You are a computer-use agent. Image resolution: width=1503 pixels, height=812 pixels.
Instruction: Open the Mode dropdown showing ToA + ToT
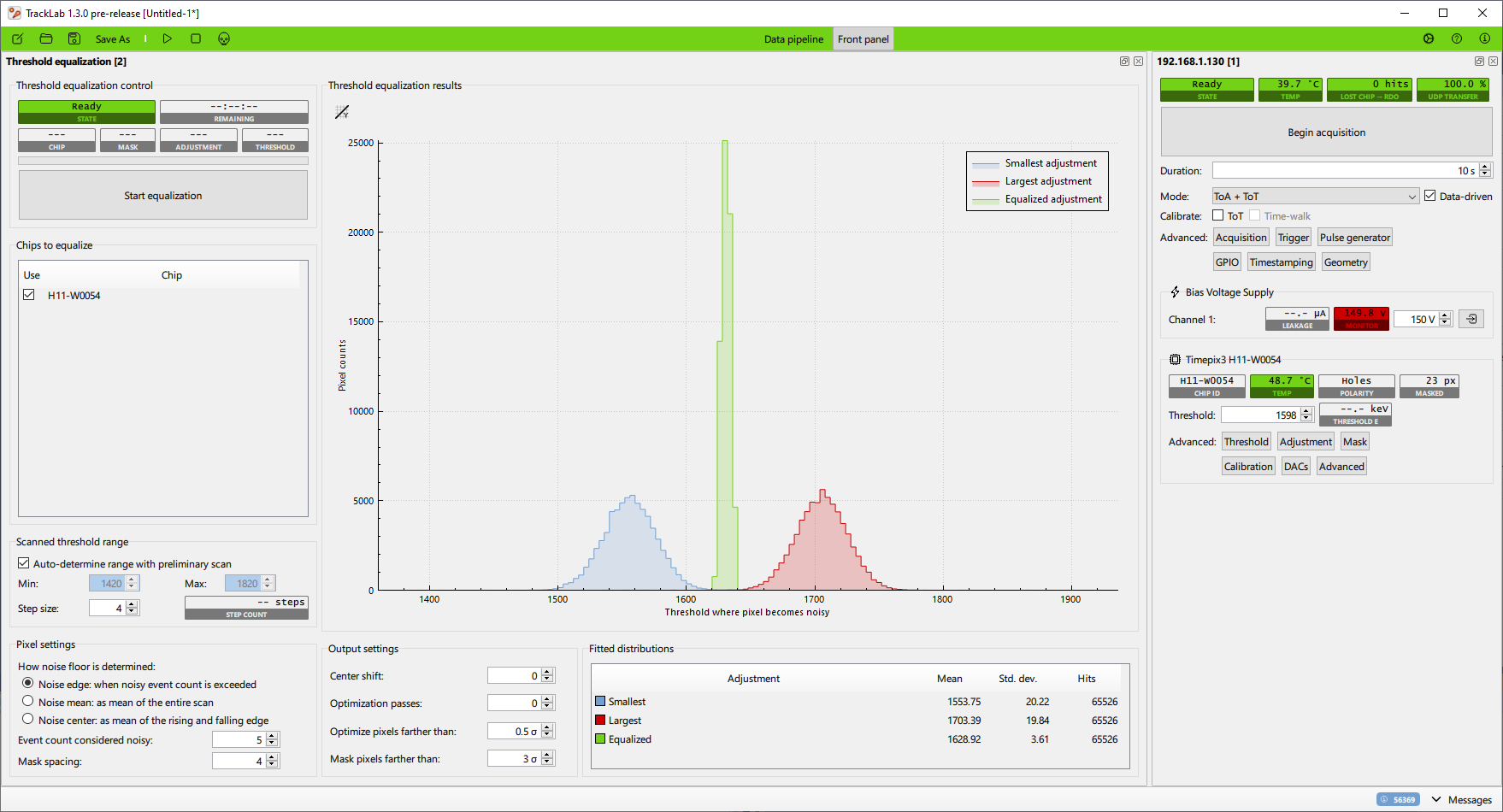tap(1315, 197)
